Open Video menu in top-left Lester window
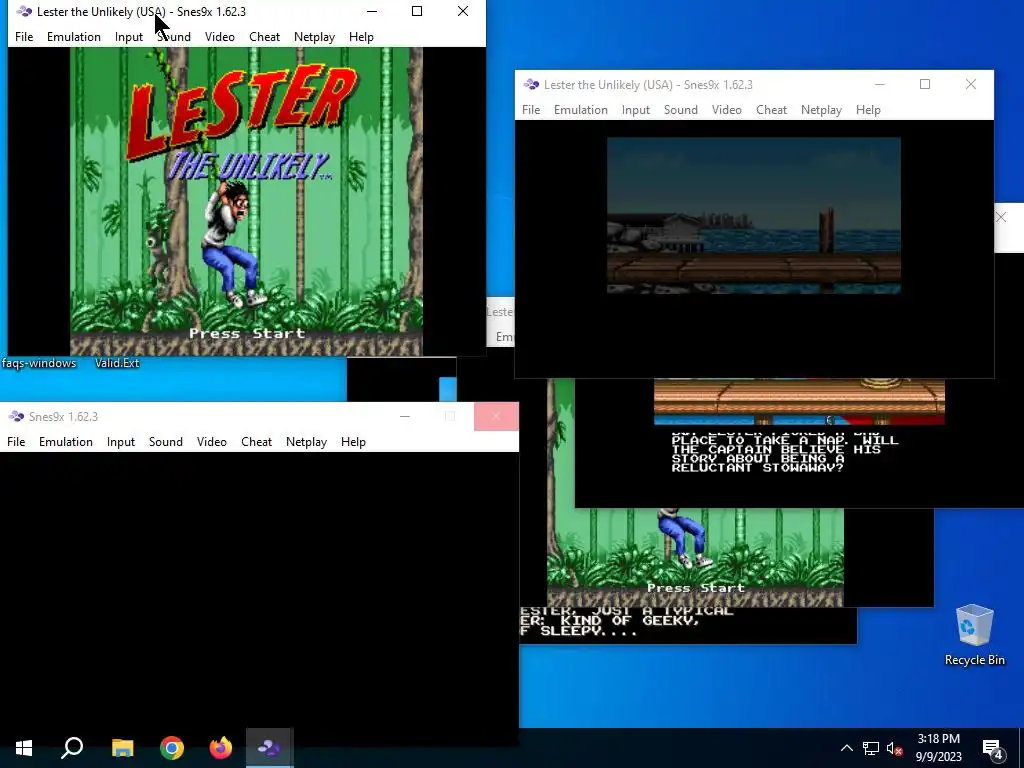This screenshot has width=1024, height=768. click(219, 37)
